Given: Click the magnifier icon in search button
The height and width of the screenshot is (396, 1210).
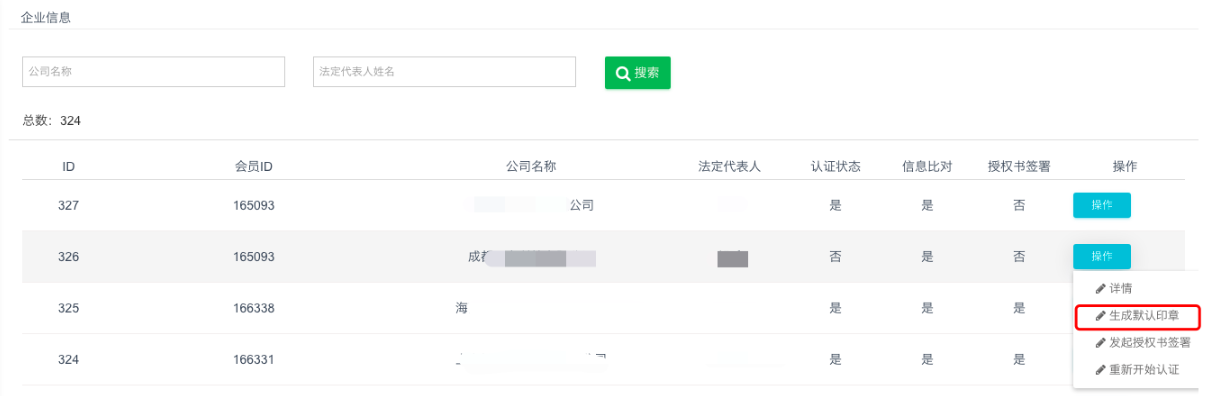Looking at the screenshot, I should click(x=622, y=73).
